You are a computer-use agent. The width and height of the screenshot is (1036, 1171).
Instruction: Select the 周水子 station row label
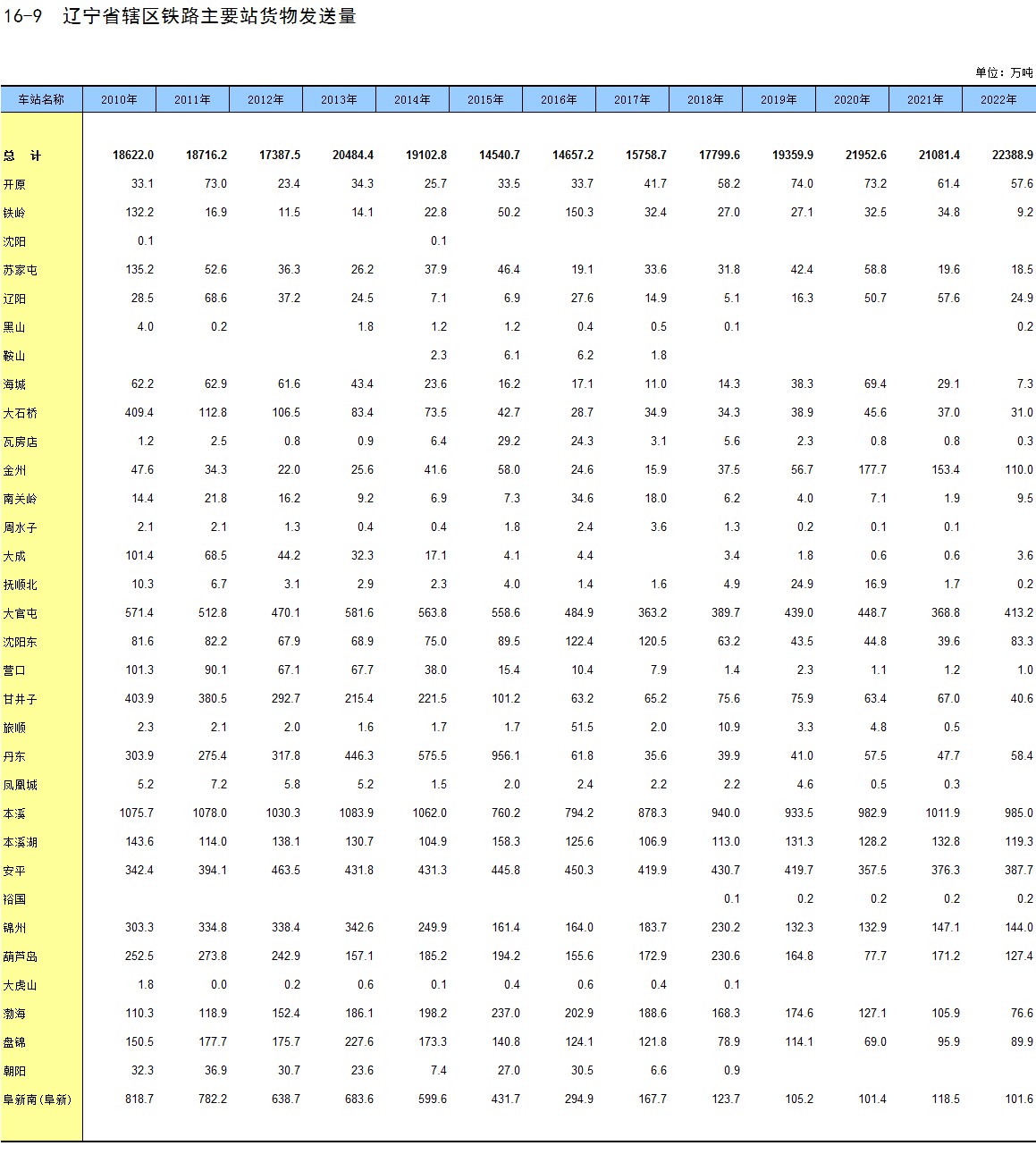point(21,527)
